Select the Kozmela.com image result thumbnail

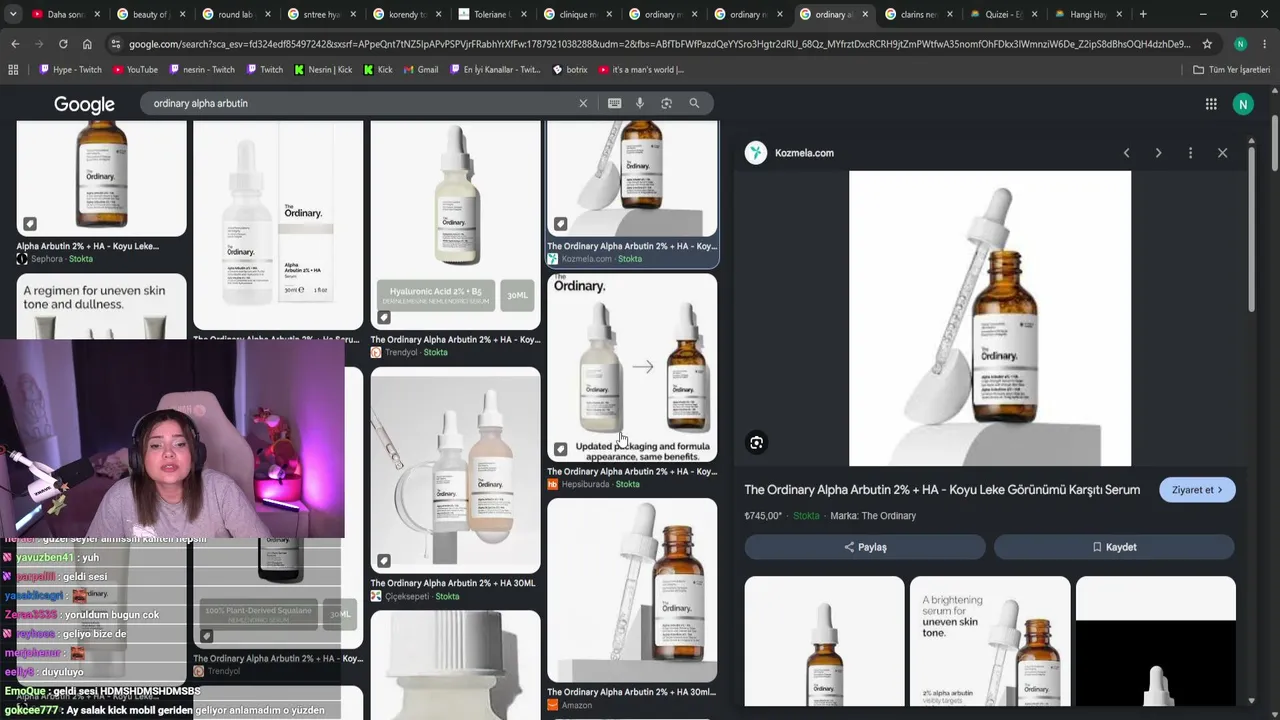click(632, 180)
